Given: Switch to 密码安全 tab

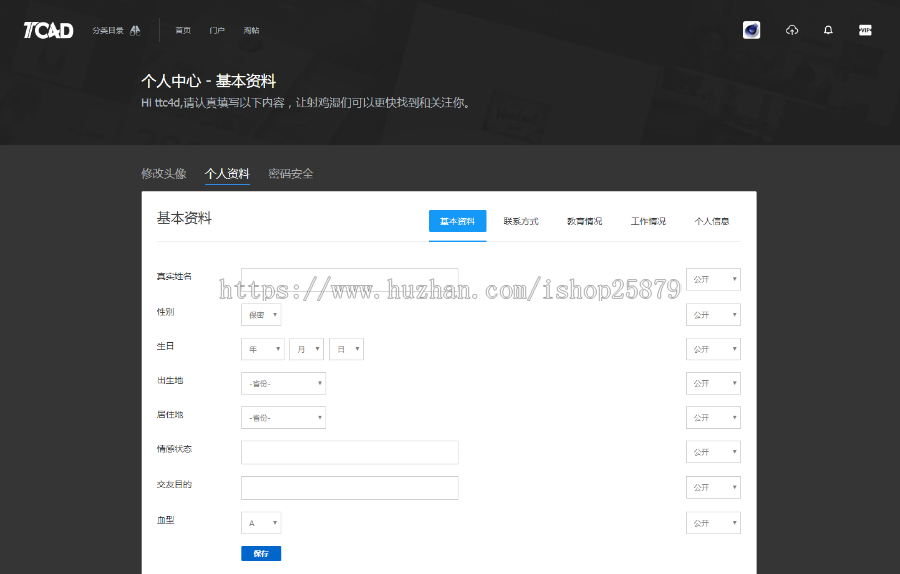Looking at the screenshot, I should tap(291, 173).
